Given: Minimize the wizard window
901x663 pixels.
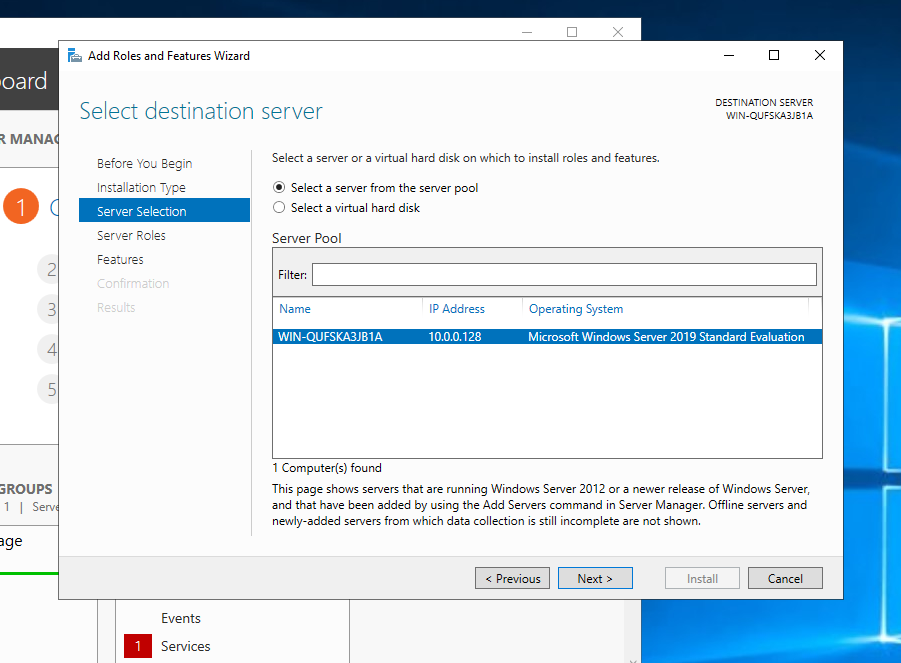Looking at the screenshot, I should tap(729, 55).
